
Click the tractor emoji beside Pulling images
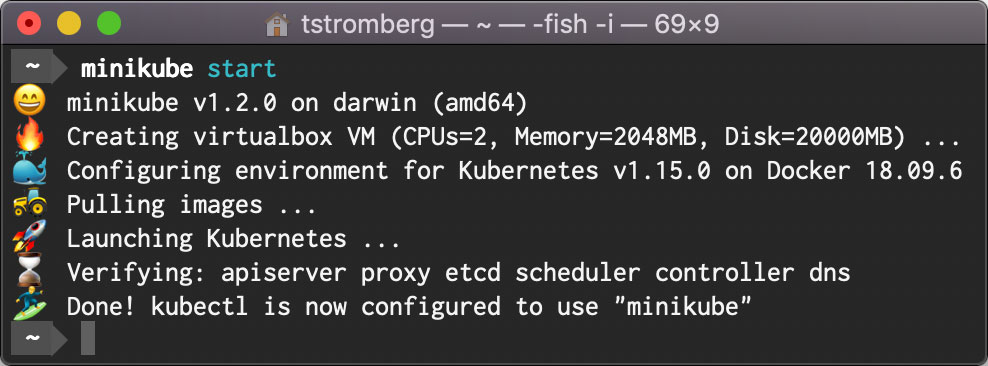[x=30, y=204]
